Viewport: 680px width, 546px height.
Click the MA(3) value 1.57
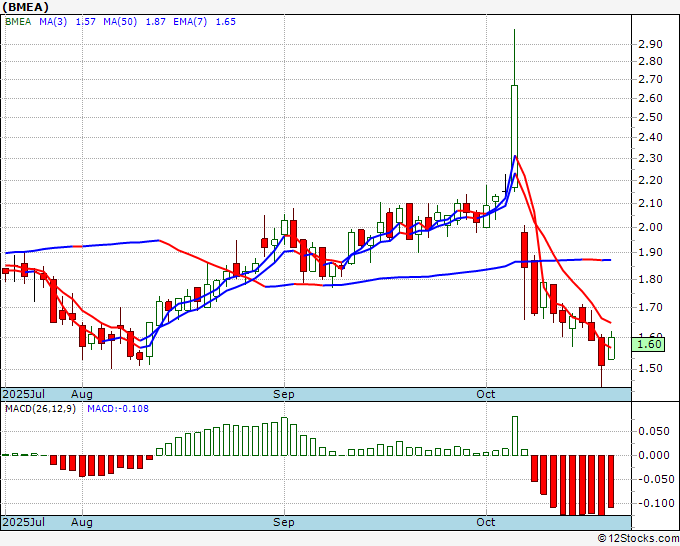point(85,22)
